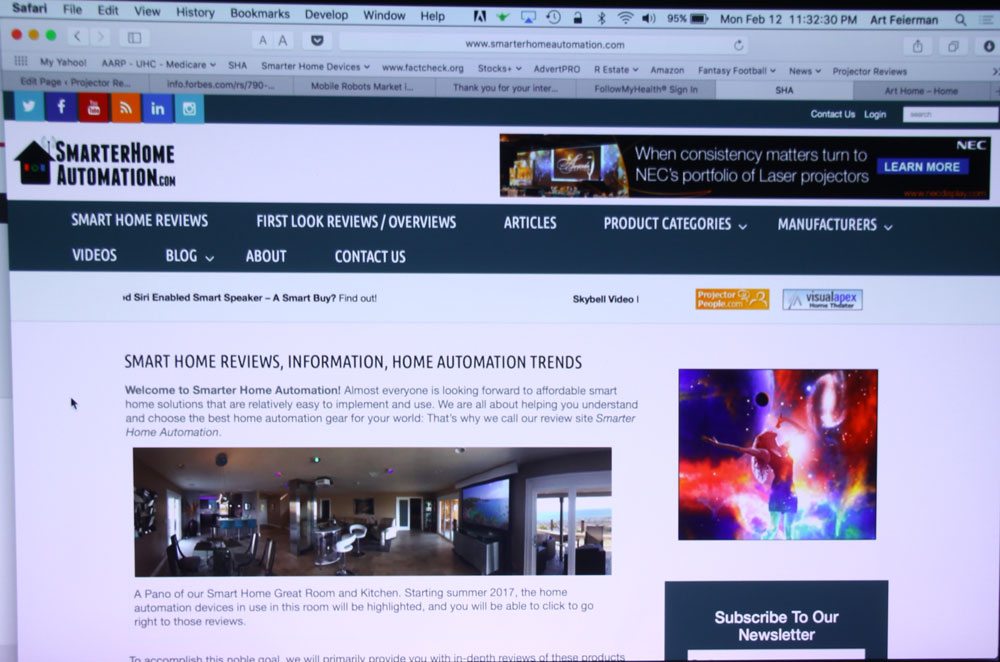The height and width of the screenshot is (662, 1000).
Task: Expand the PRODUCT CATEGORIES menu
Action: [675, 224]
